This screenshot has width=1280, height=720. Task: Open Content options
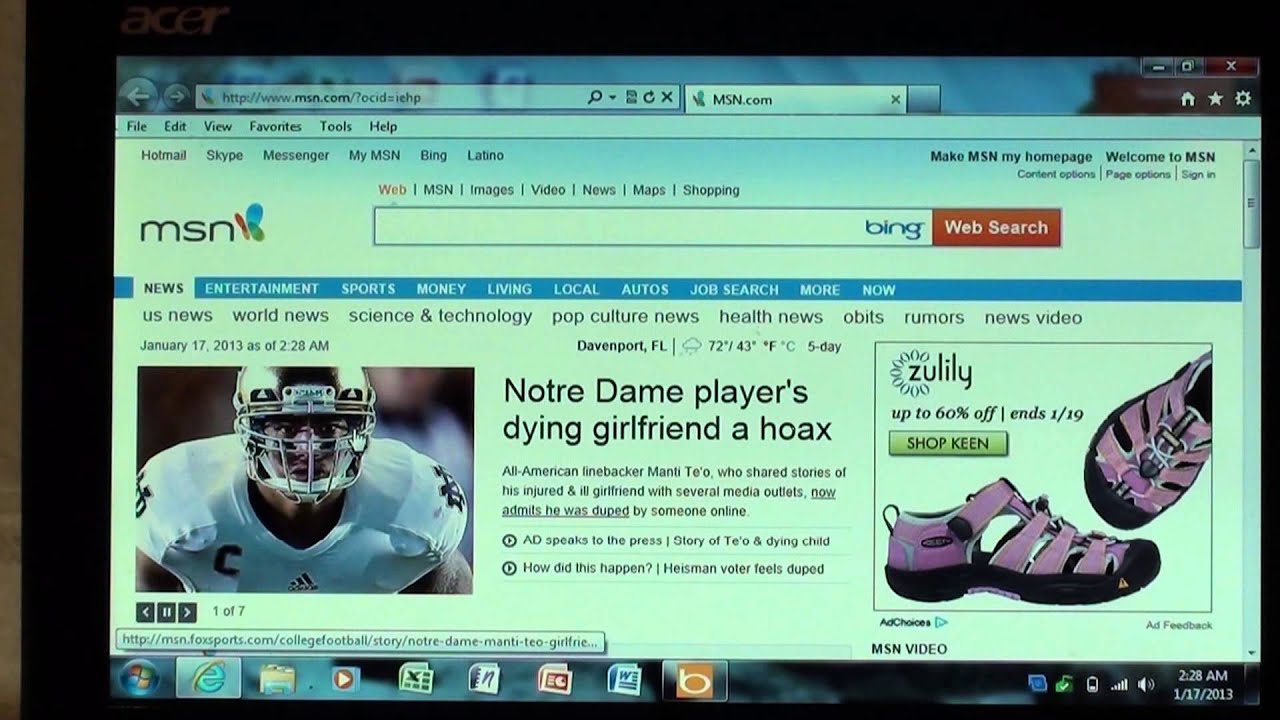[1056, 174]
